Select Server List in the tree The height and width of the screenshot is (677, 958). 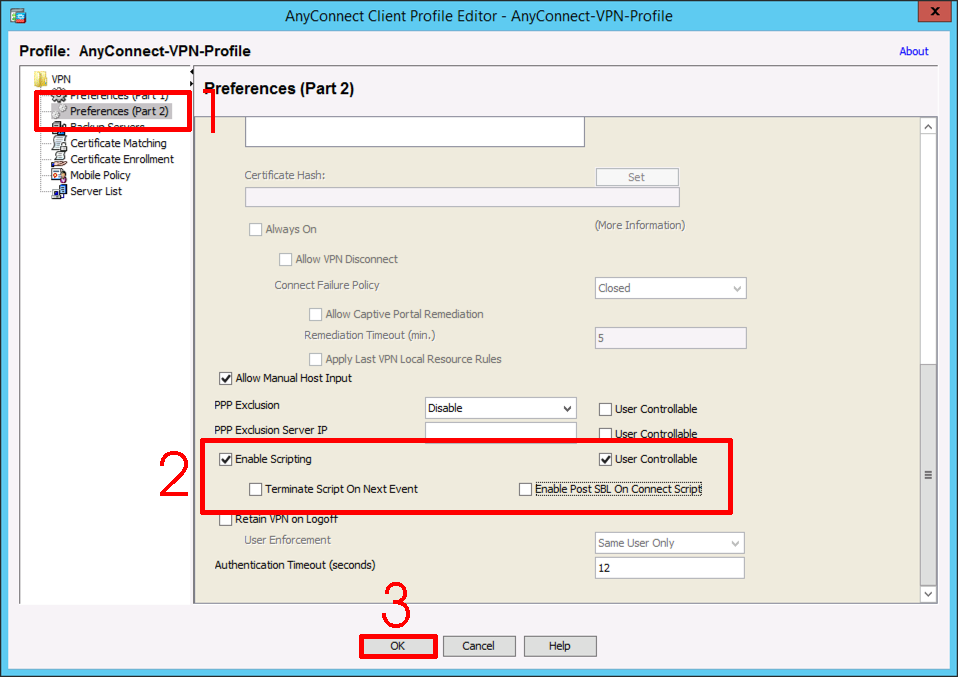[96, 191]
